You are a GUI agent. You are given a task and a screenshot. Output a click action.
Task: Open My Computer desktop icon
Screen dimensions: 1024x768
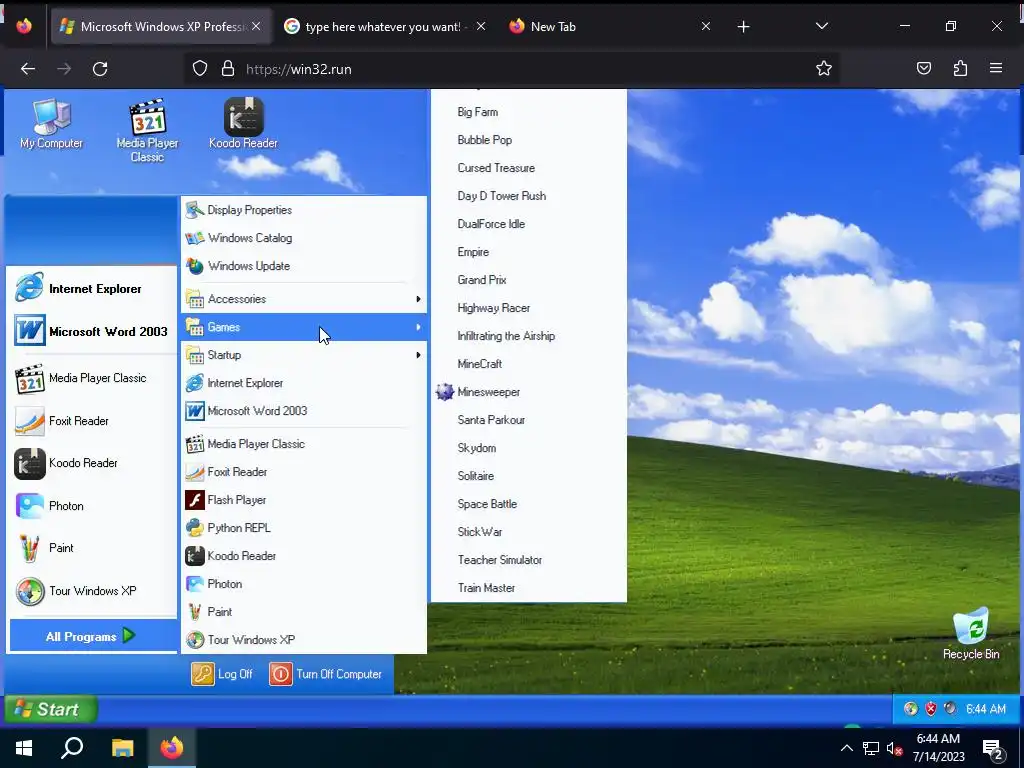[x=51, y=124]
